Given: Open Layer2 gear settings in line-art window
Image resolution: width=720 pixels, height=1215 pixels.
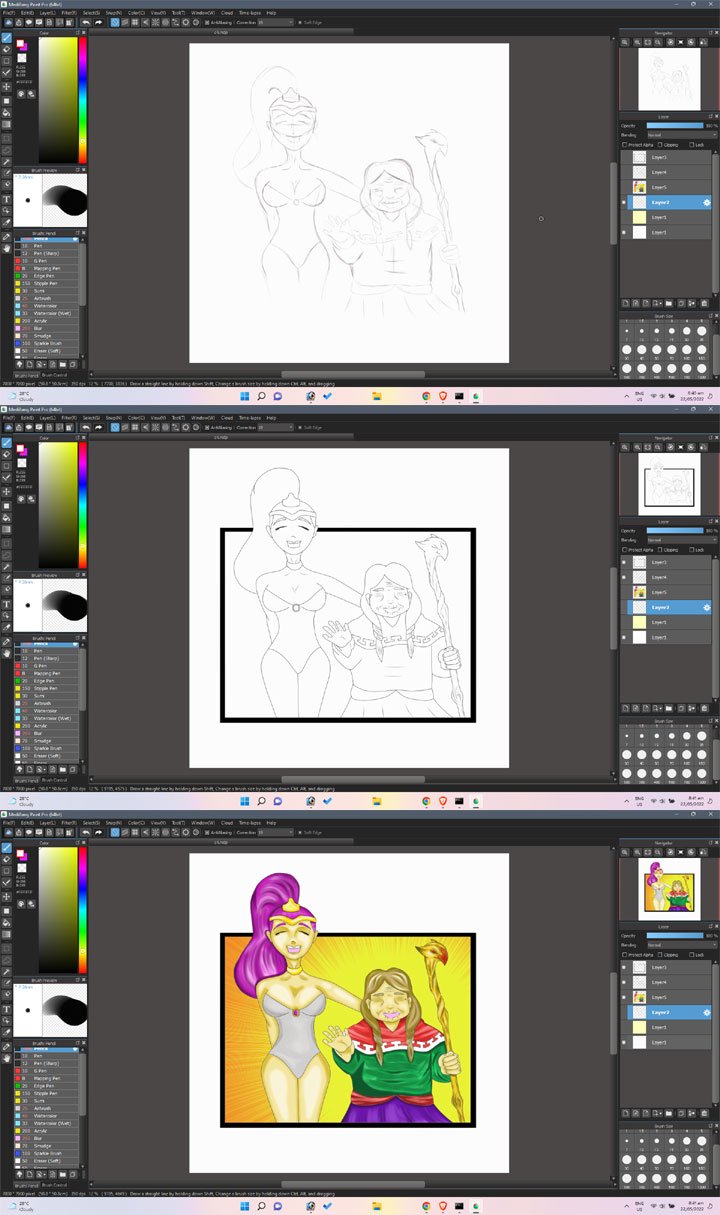Looking at the screenshot, I should coord(707,607).
